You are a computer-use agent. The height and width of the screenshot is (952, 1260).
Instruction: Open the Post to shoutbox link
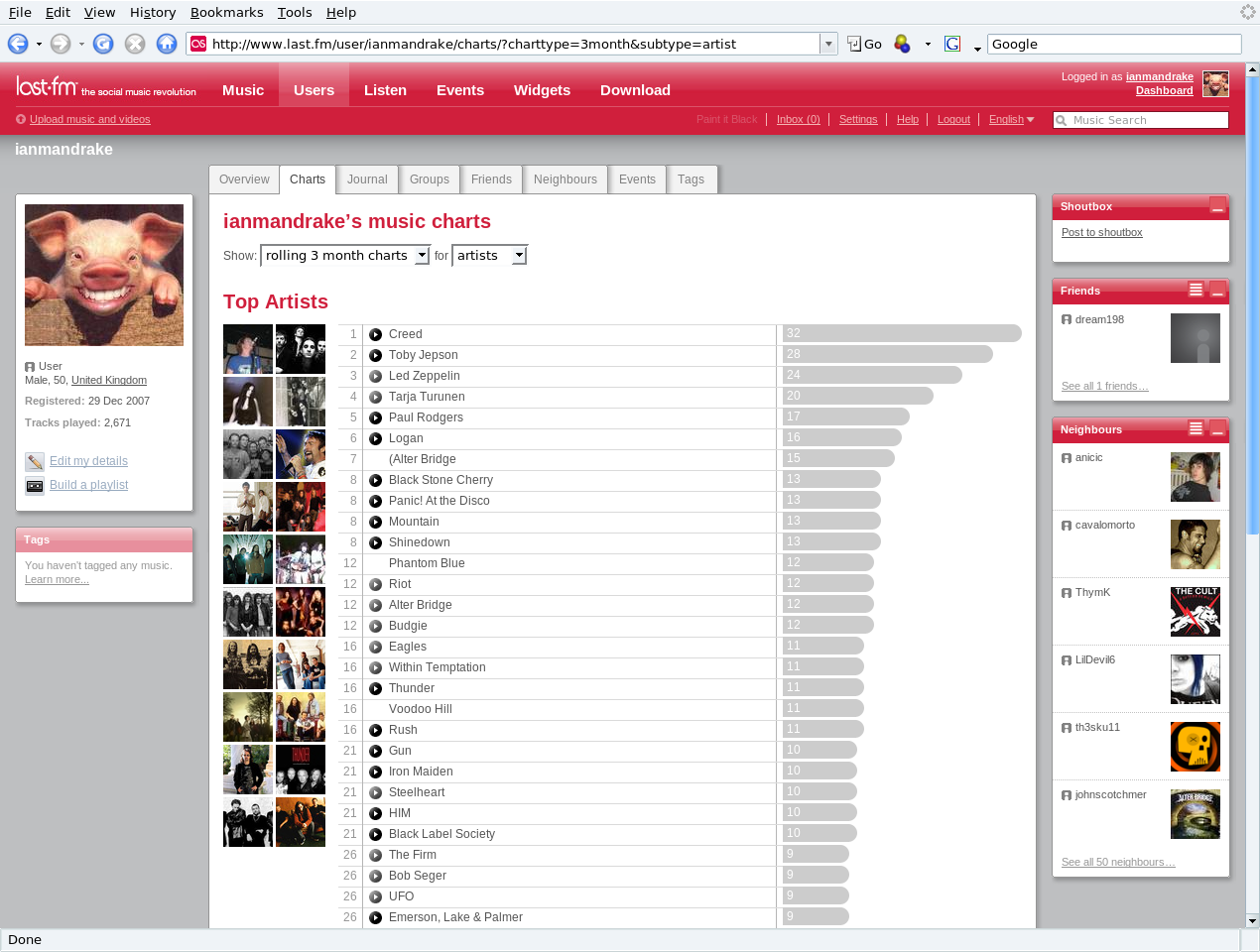coord(1101,232)
